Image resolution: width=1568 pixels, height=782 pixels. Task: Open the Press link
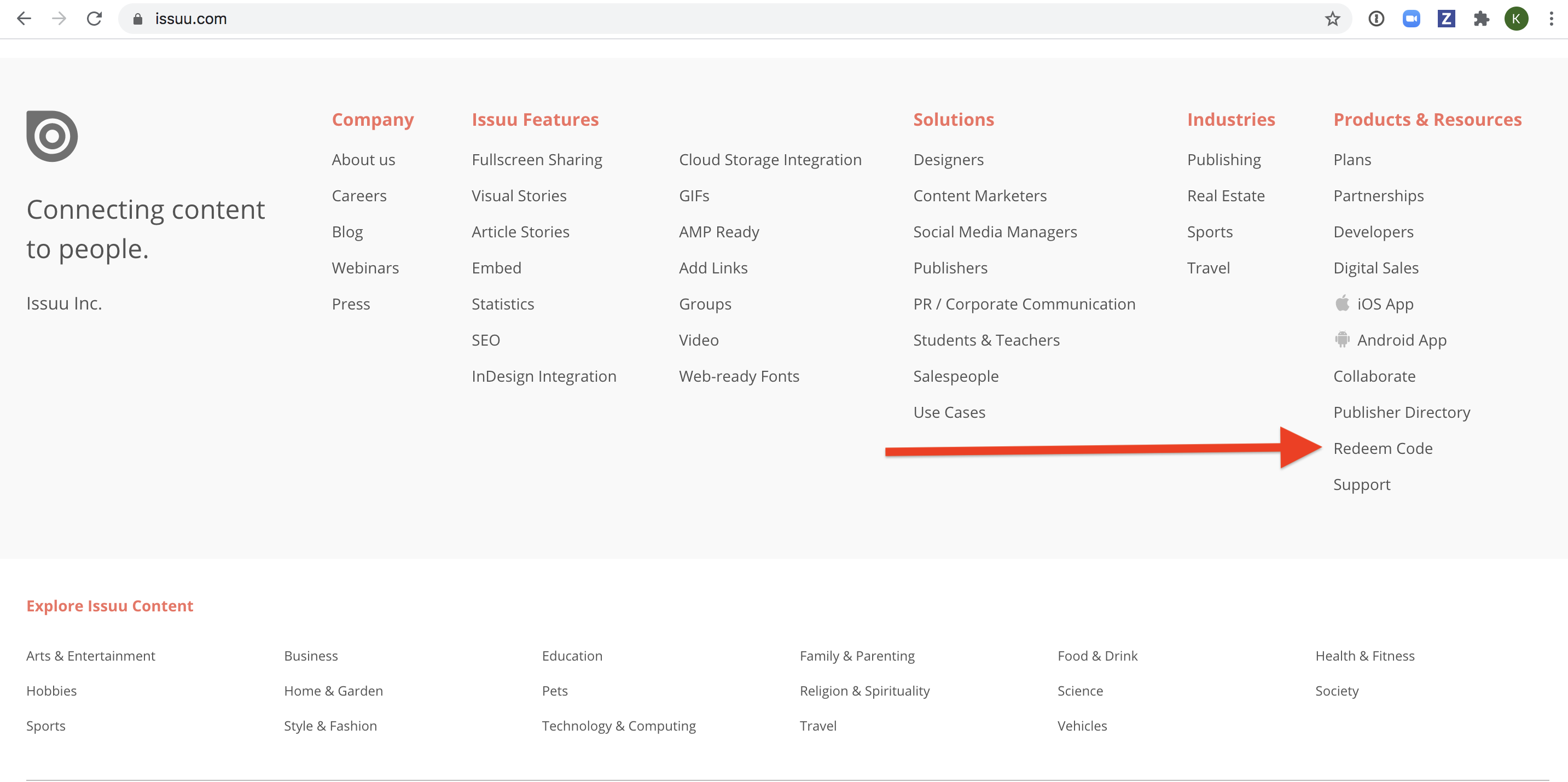351,304
